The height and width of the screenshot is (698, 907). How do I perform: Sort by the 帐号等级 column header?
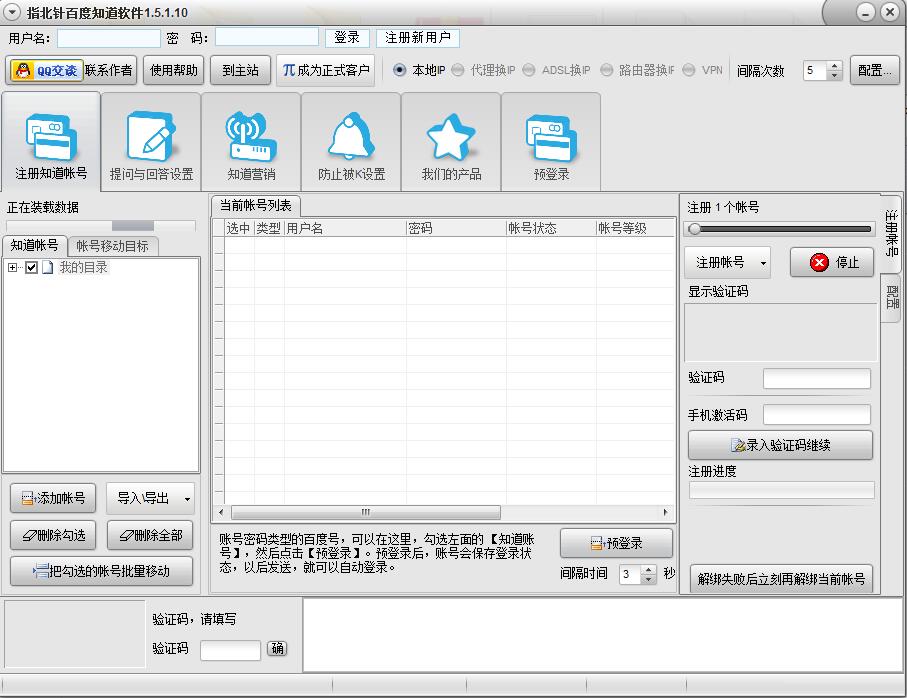coord(635,228)
